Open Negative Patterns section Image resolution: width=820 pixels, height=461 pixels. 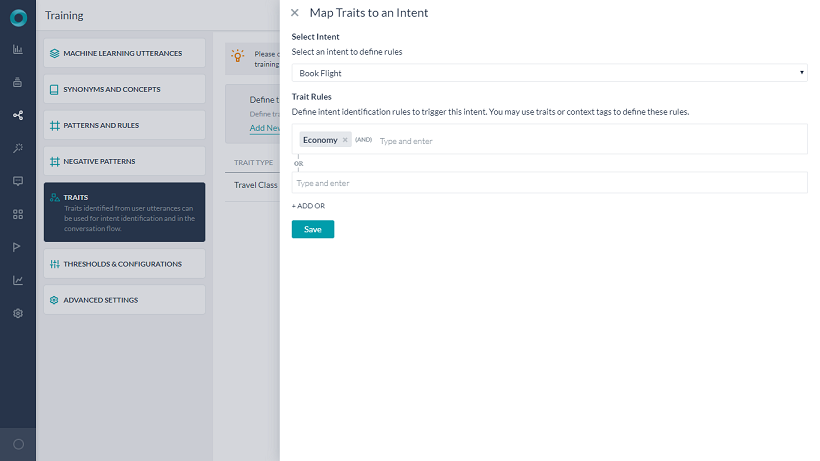(x=124, y=161)
